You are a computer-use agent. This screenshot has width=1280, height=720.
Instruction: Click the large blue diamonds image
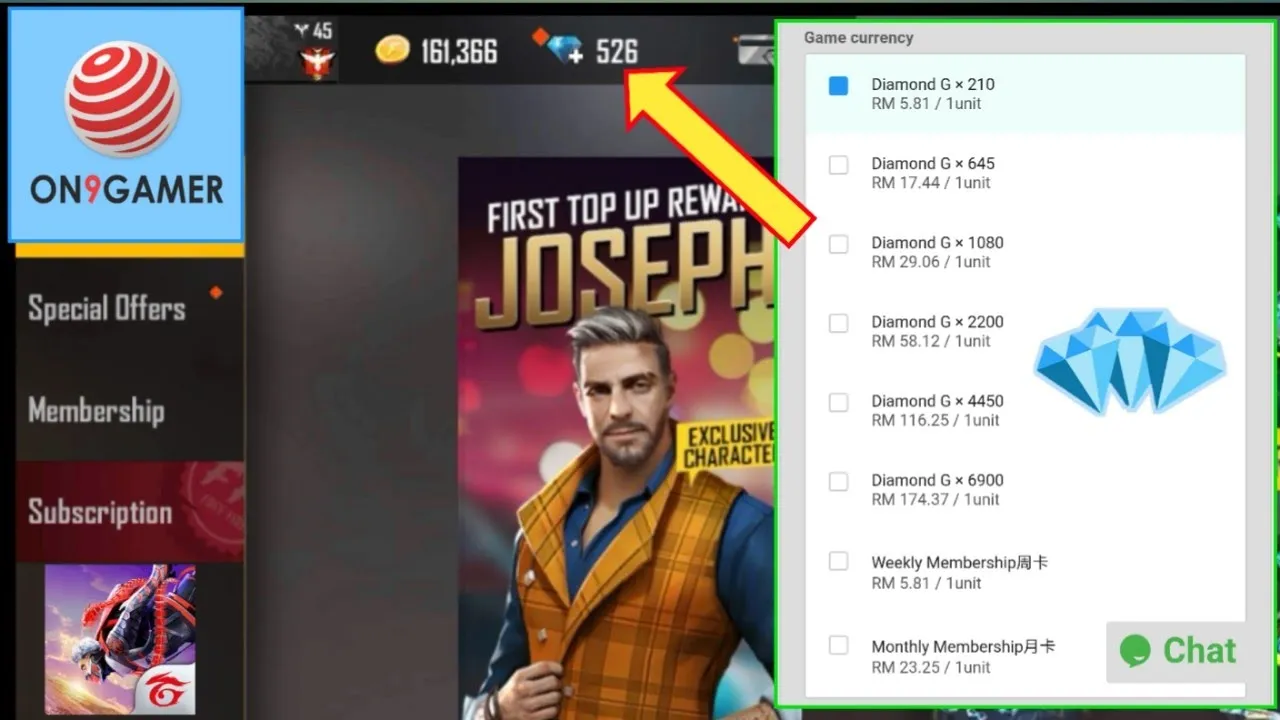click(x=1130, y=361)
